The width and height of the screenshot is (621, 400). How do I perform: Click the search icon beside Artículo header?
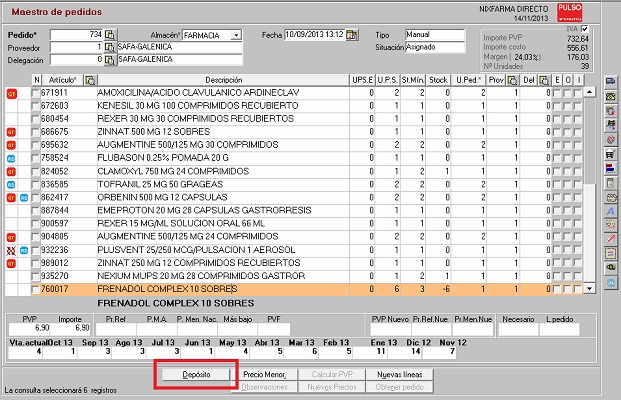[x=90, y=80]
